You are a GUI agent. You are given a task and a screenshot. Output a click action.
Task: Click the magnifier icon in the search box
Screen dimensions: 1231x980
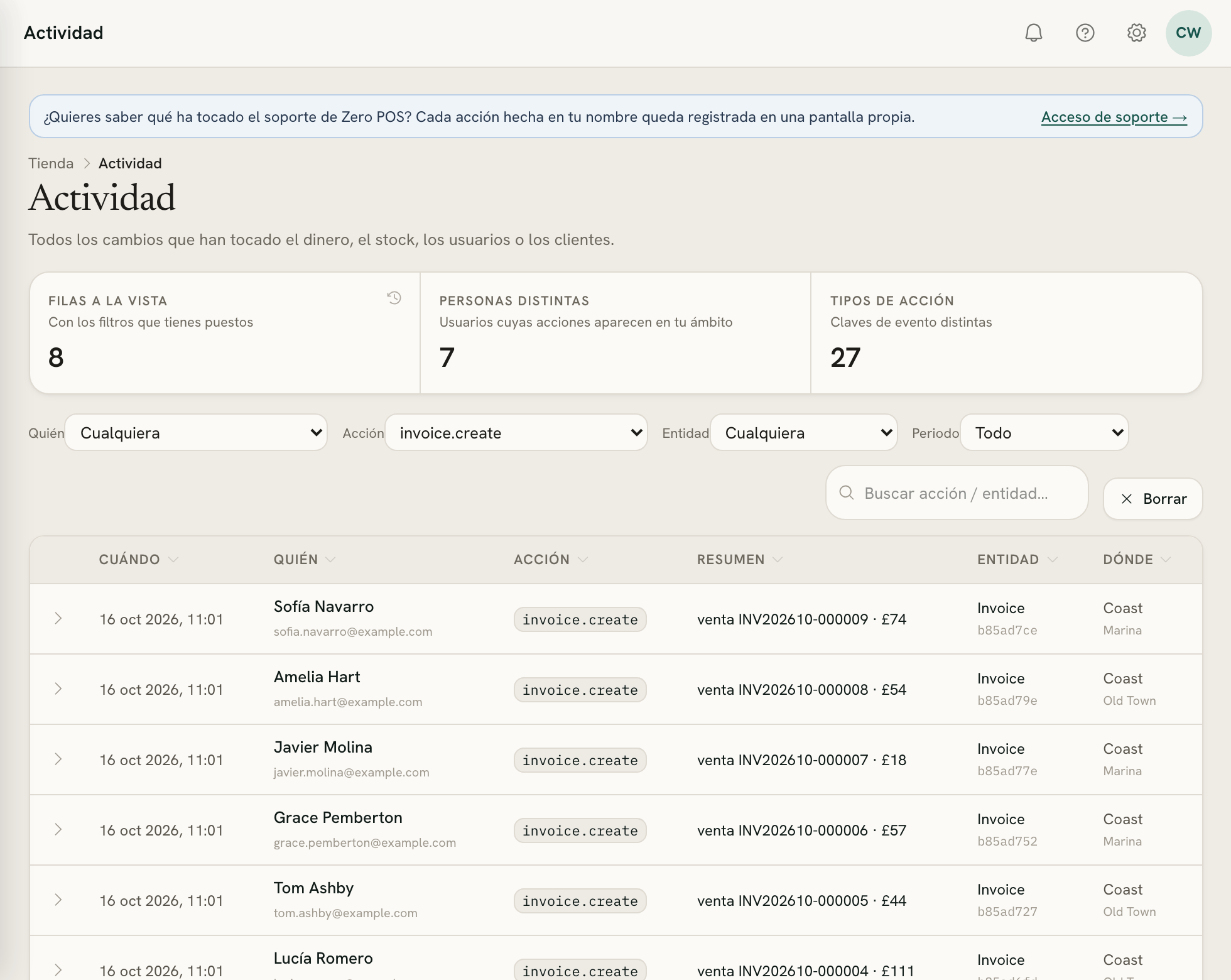coord(847,493)
